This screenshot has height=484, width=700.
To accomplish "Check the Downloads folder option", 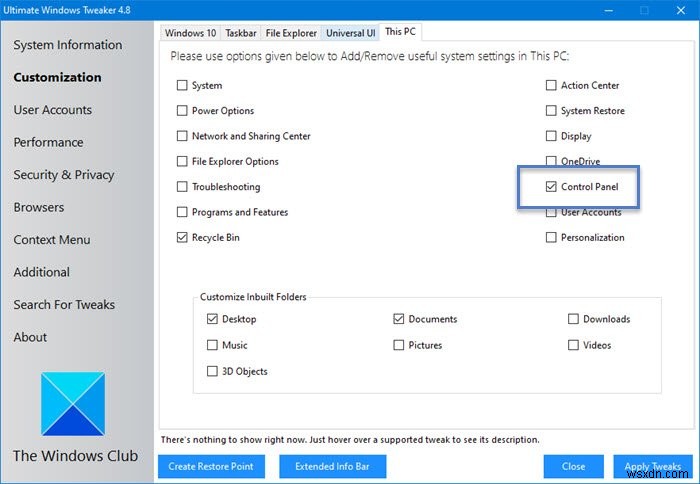I will click(573, 319).
